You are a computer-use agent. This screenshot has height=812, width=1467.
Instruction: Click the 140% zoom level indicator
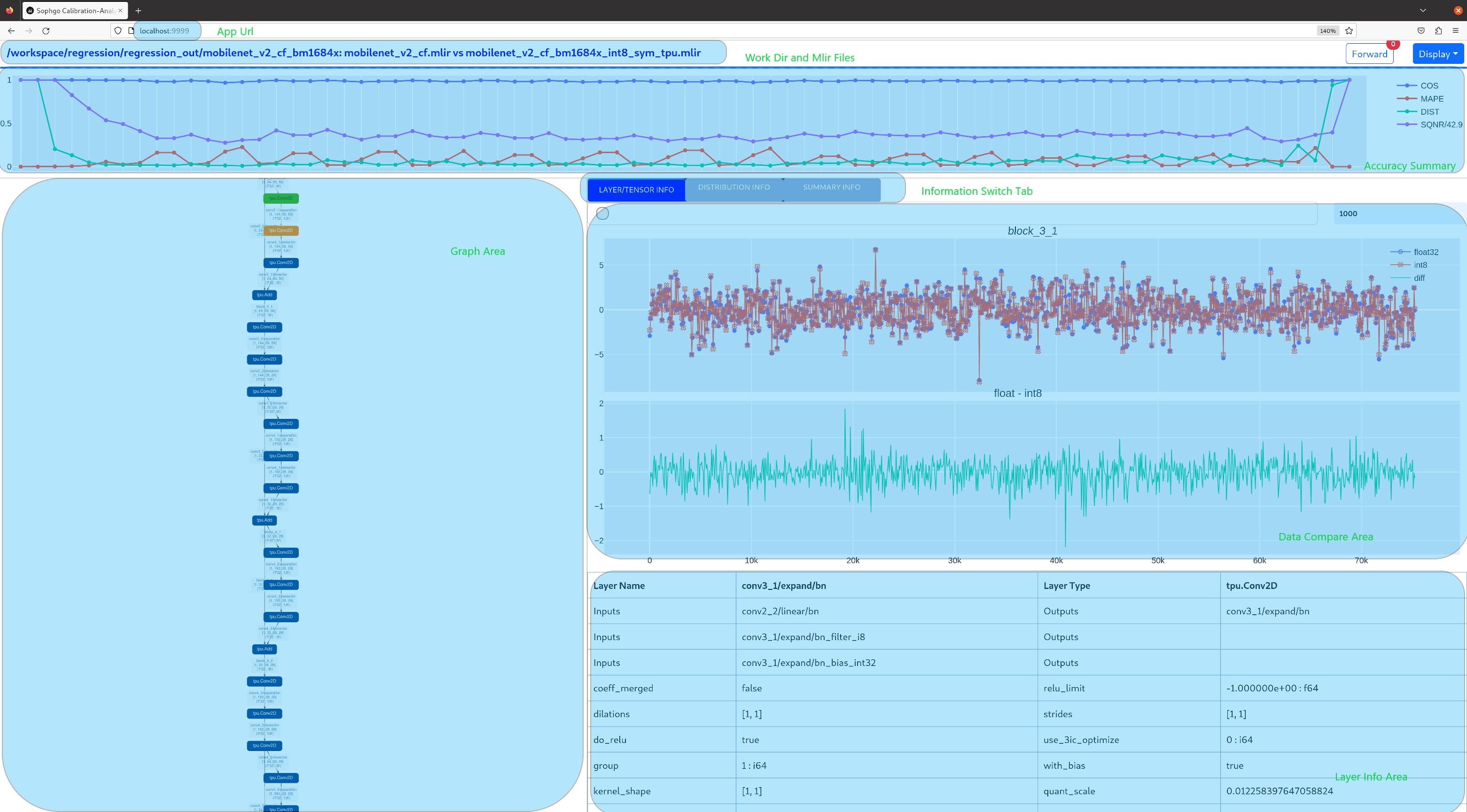[x=1327, y=31]
